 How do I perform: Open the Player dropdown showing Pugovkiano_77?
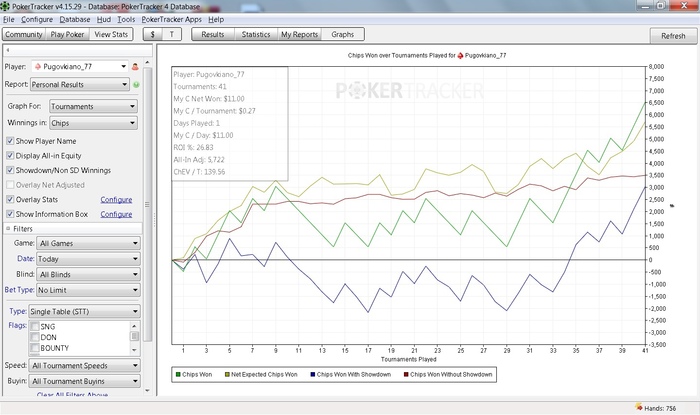[80, 66]
